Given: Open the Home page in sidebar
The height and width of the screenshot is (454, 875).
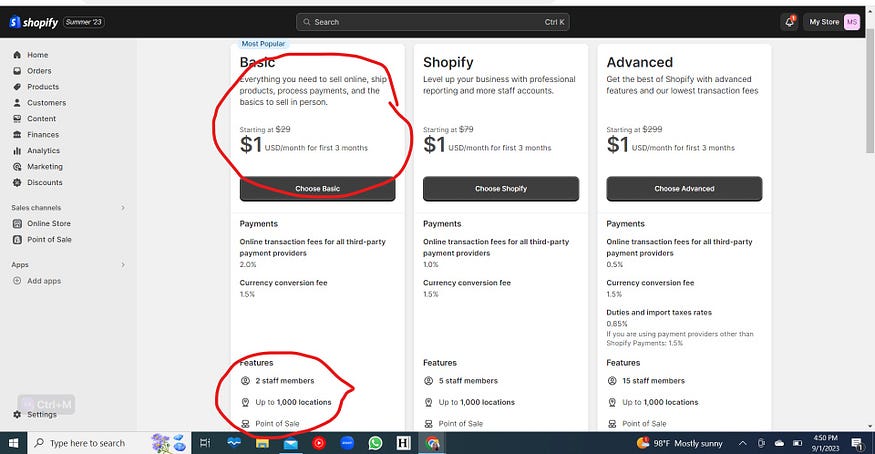Looking at the screenshot, I should coord(37,55).
